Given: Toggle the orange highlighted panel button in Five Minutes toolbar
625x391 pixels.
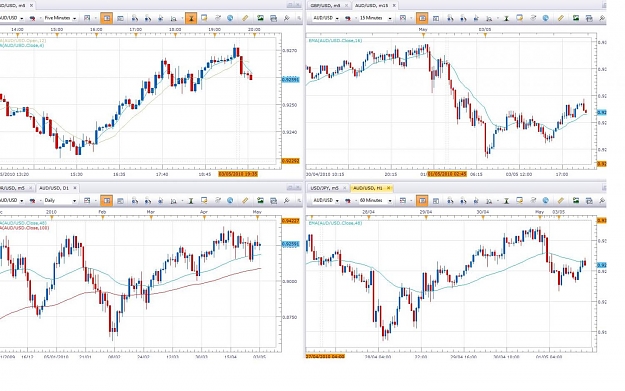Looking at the screenshot, I should point(106,18).
